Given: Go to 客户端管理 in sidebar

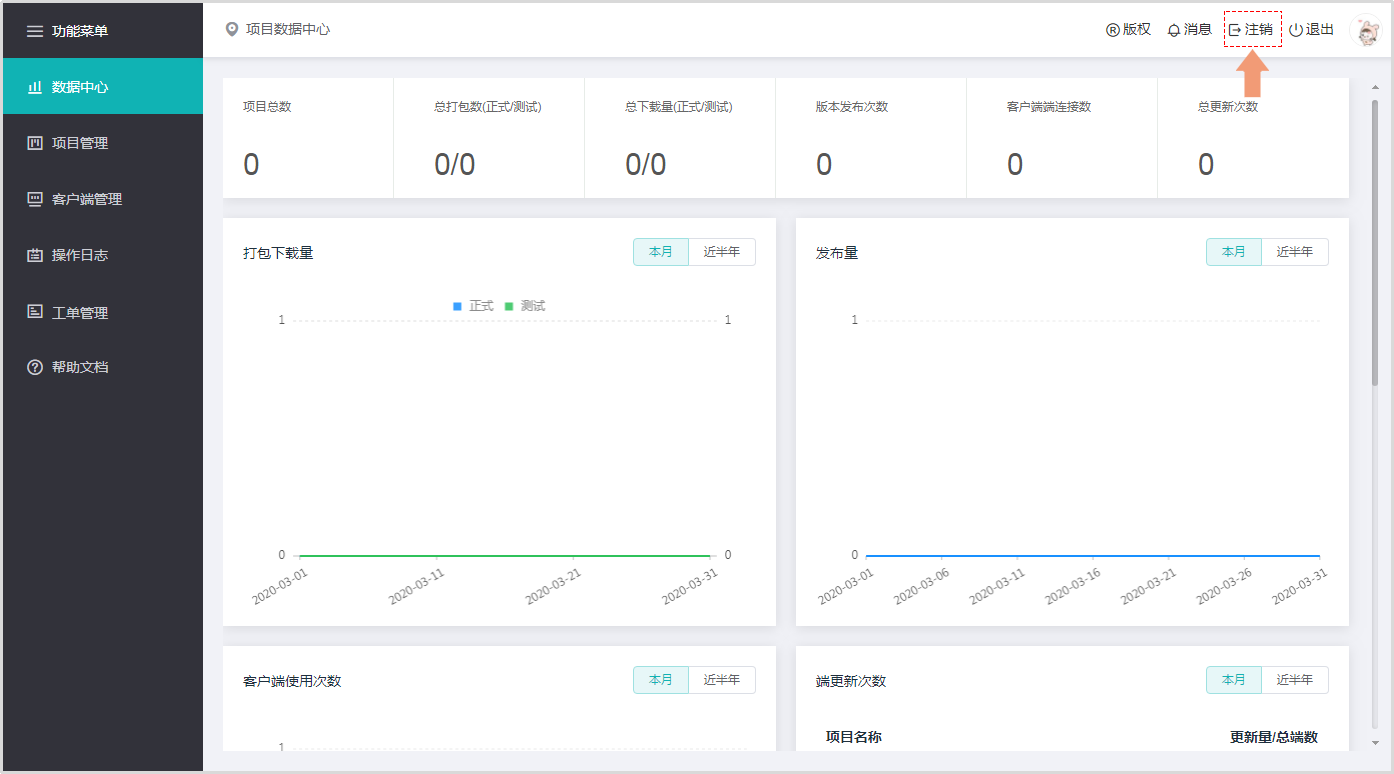Looking at the screenshot, I should (87, 199).
